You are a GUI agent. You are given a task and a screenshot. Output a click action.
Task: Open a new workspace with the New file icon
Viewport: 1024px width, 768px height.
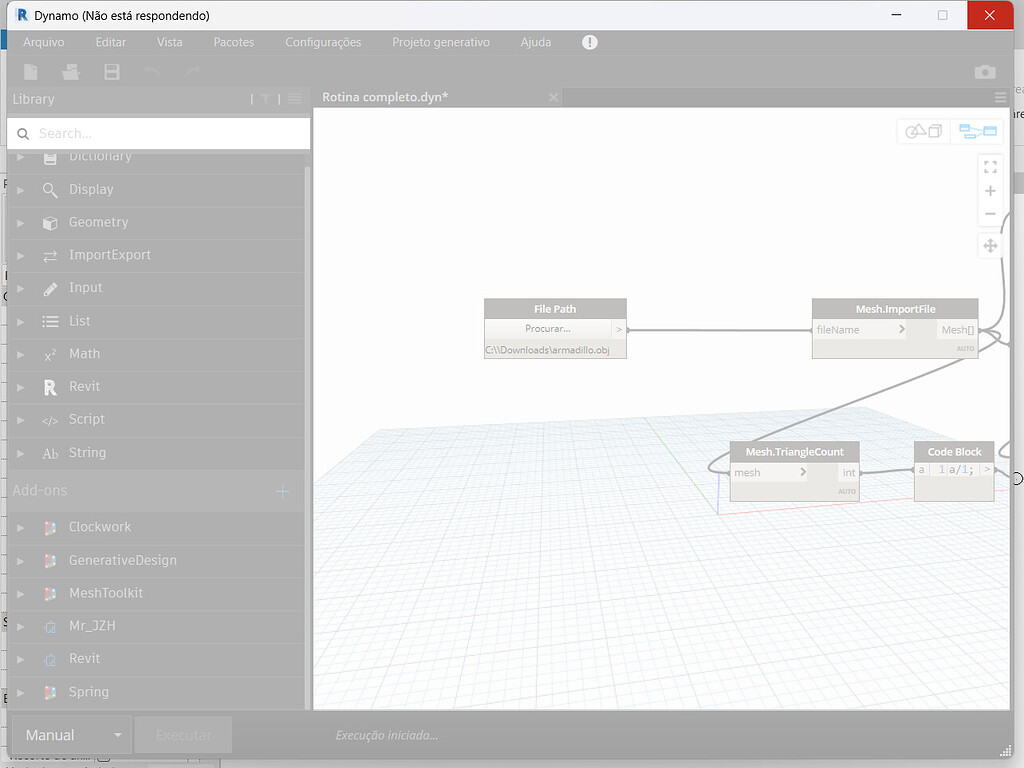coord(30,71)
